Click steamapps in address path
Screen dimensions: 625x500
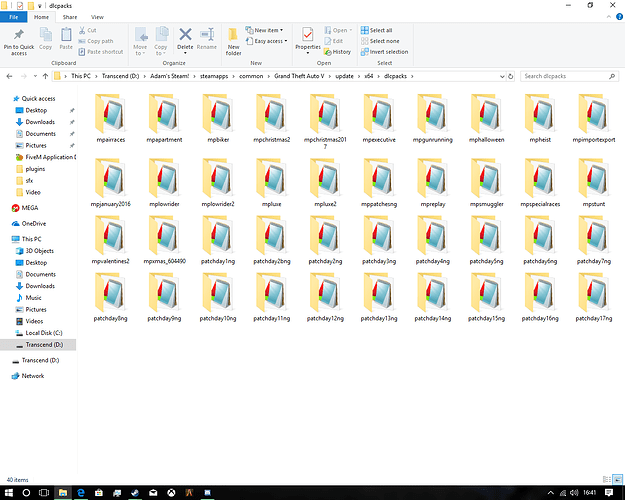pyautogui.click(x=214, y=76)
